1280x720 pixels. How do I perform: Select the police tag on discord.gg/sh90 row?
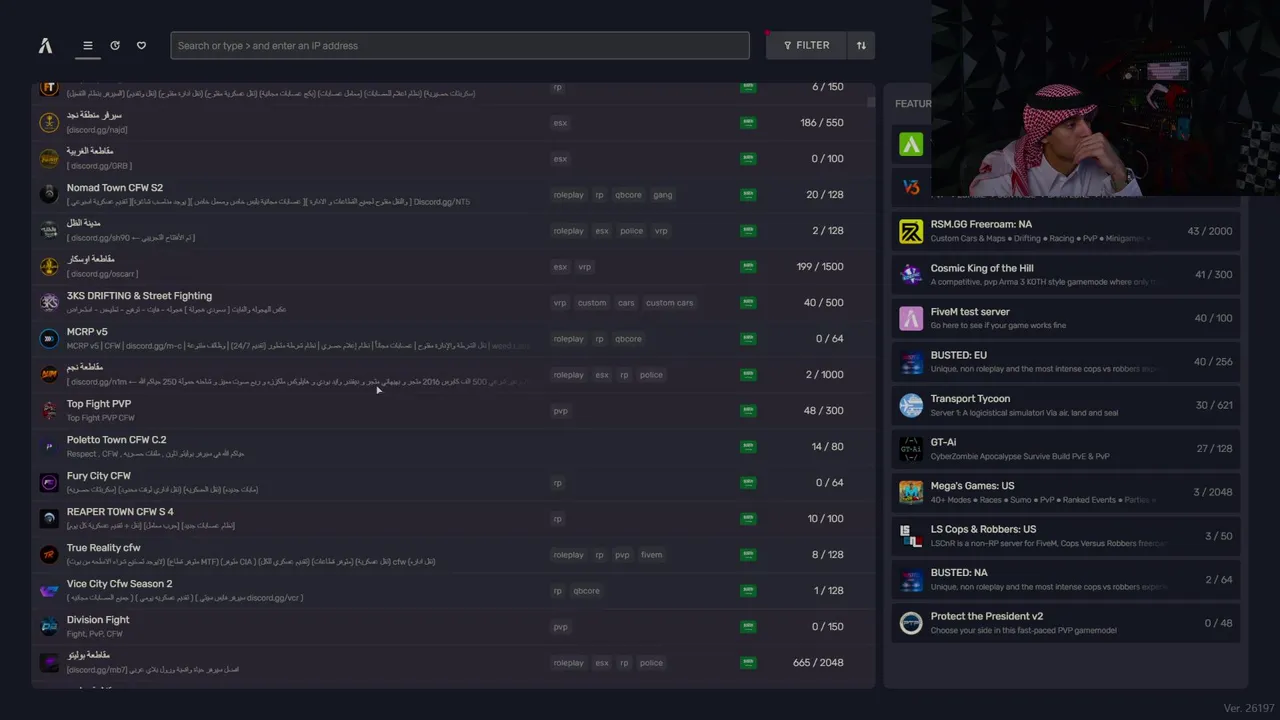pyautogui.click(x=631, y=231)
